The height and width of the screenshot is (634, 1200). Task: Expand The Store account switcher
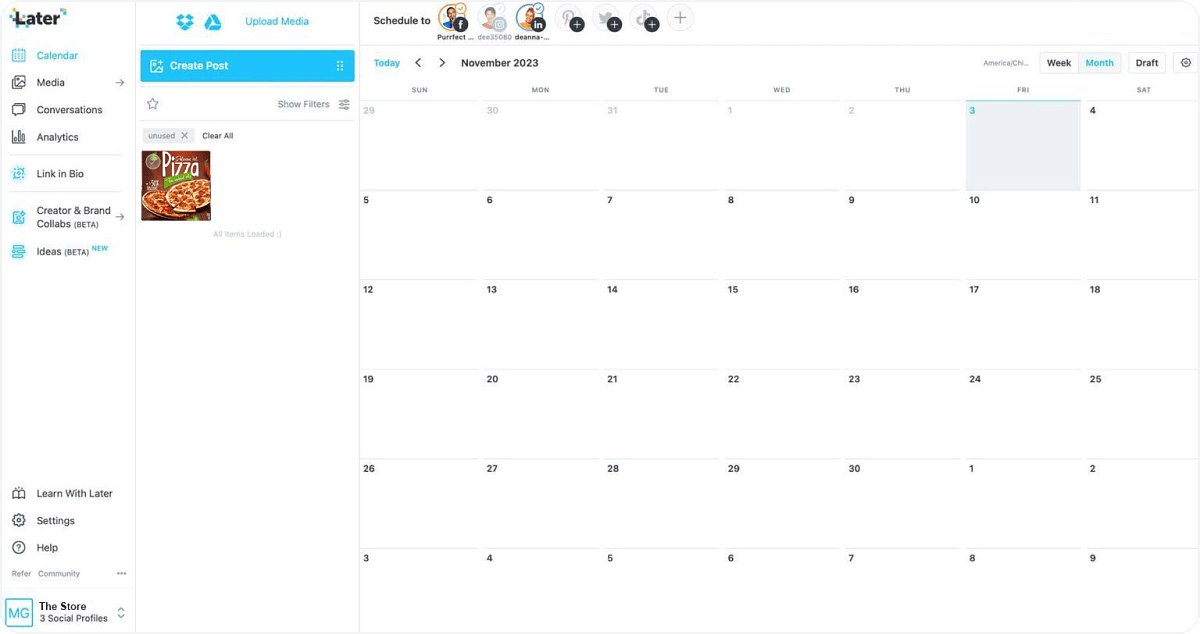click(121, 612)
